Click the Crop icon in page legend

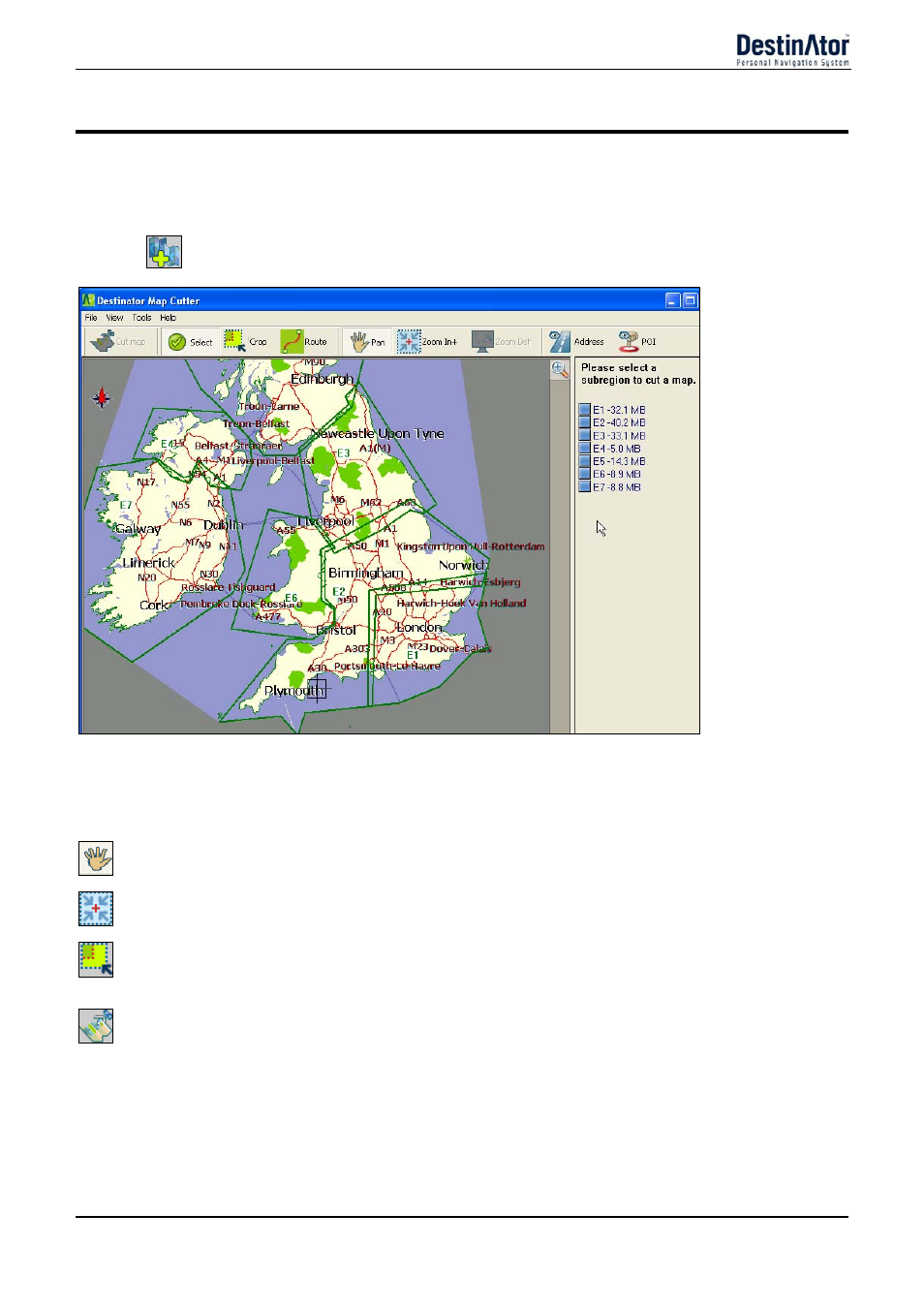click(96, 959)
